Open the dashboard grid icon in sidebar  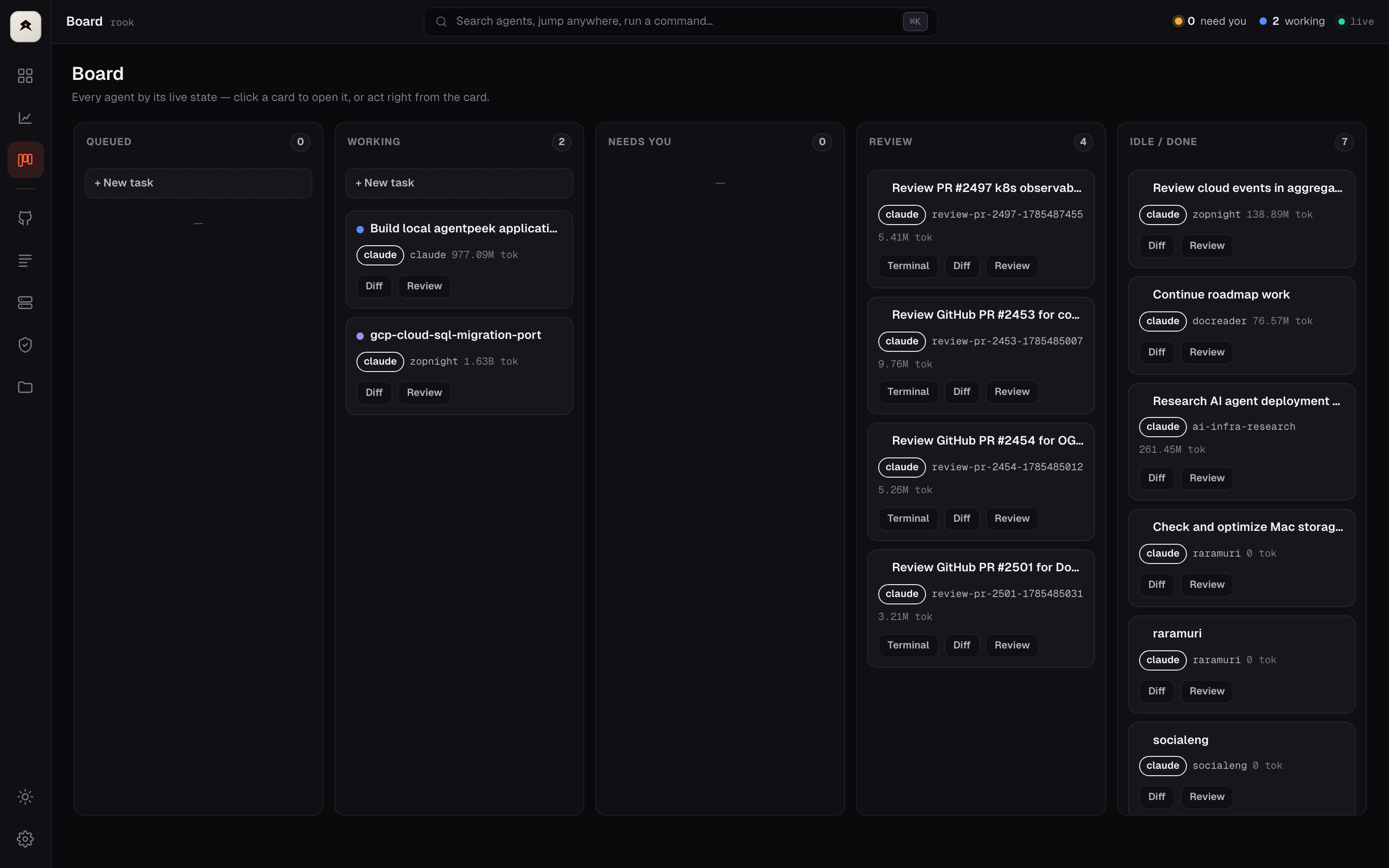(25, 76)
